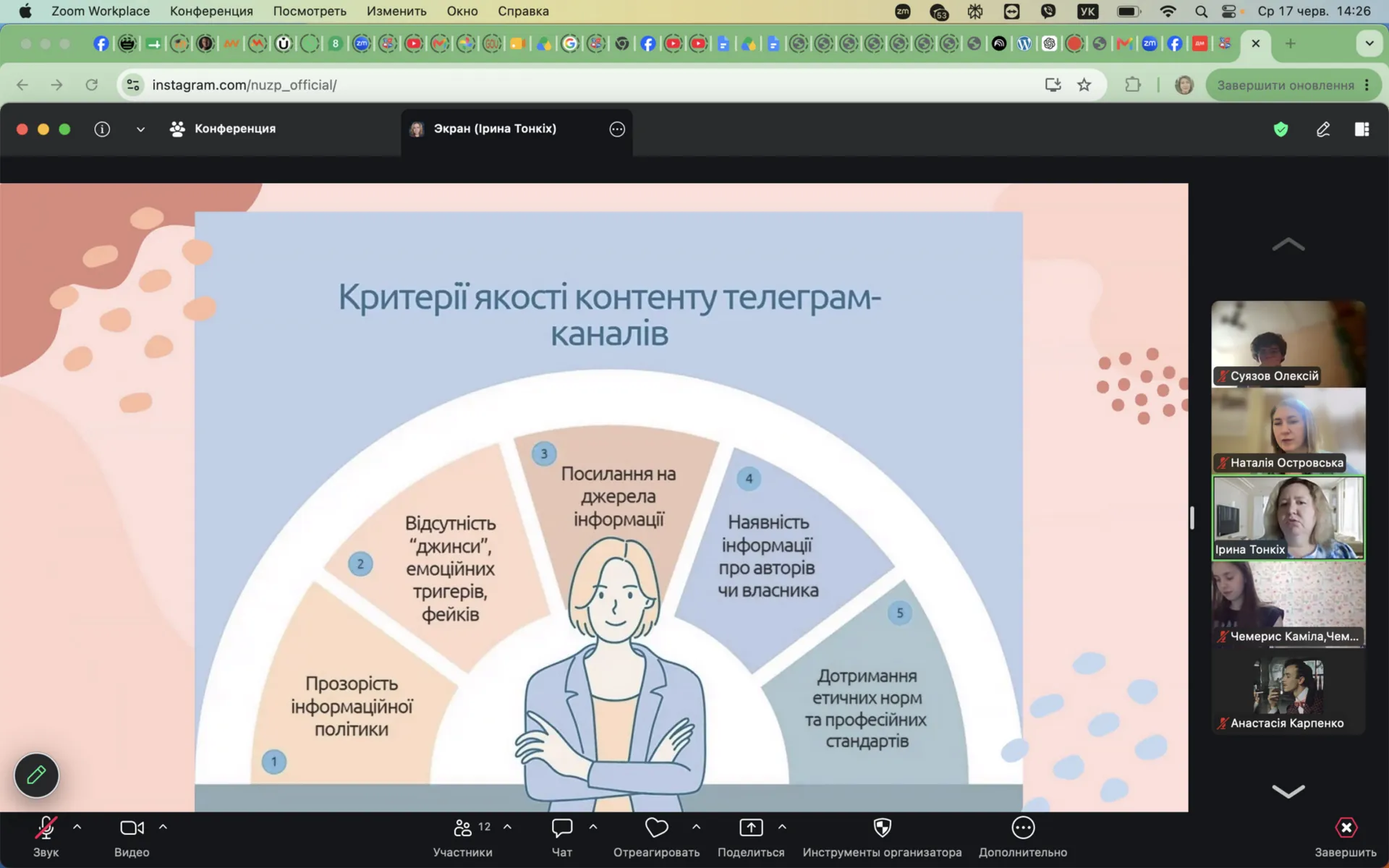Expand share options chevron beside Поделиться
1389x868 pixels.
tap(782, 827)
